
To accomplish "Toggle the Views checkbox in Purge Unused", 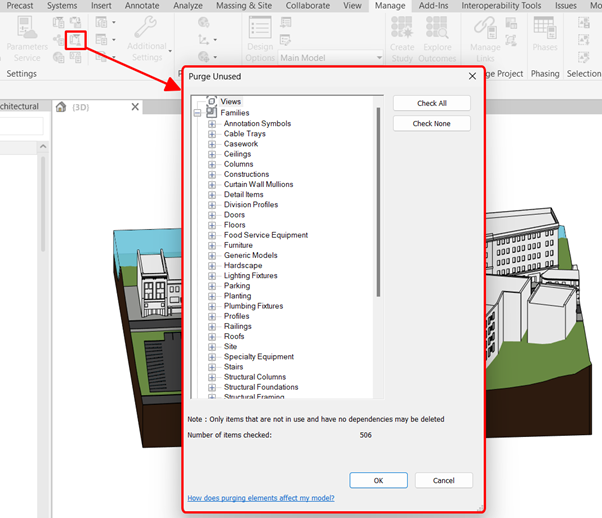I will tap(212, 101).
